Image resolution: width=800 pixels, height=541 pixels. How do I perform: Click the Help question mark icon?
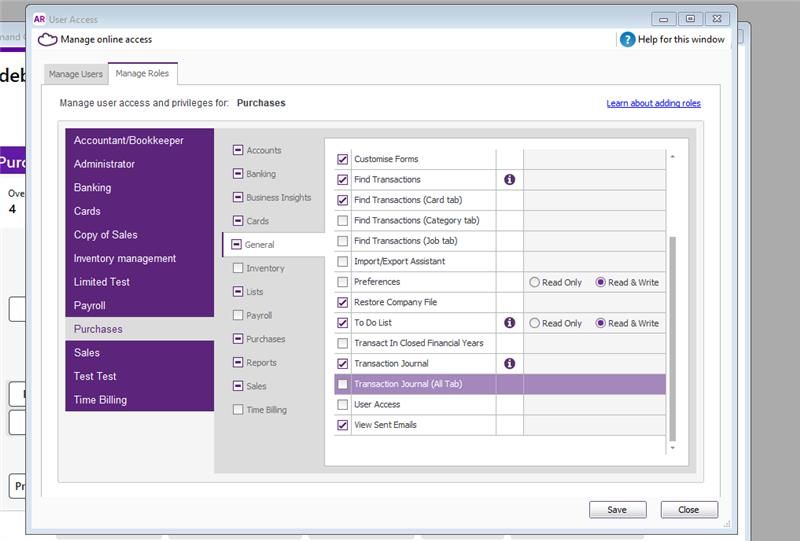[627, 40]
